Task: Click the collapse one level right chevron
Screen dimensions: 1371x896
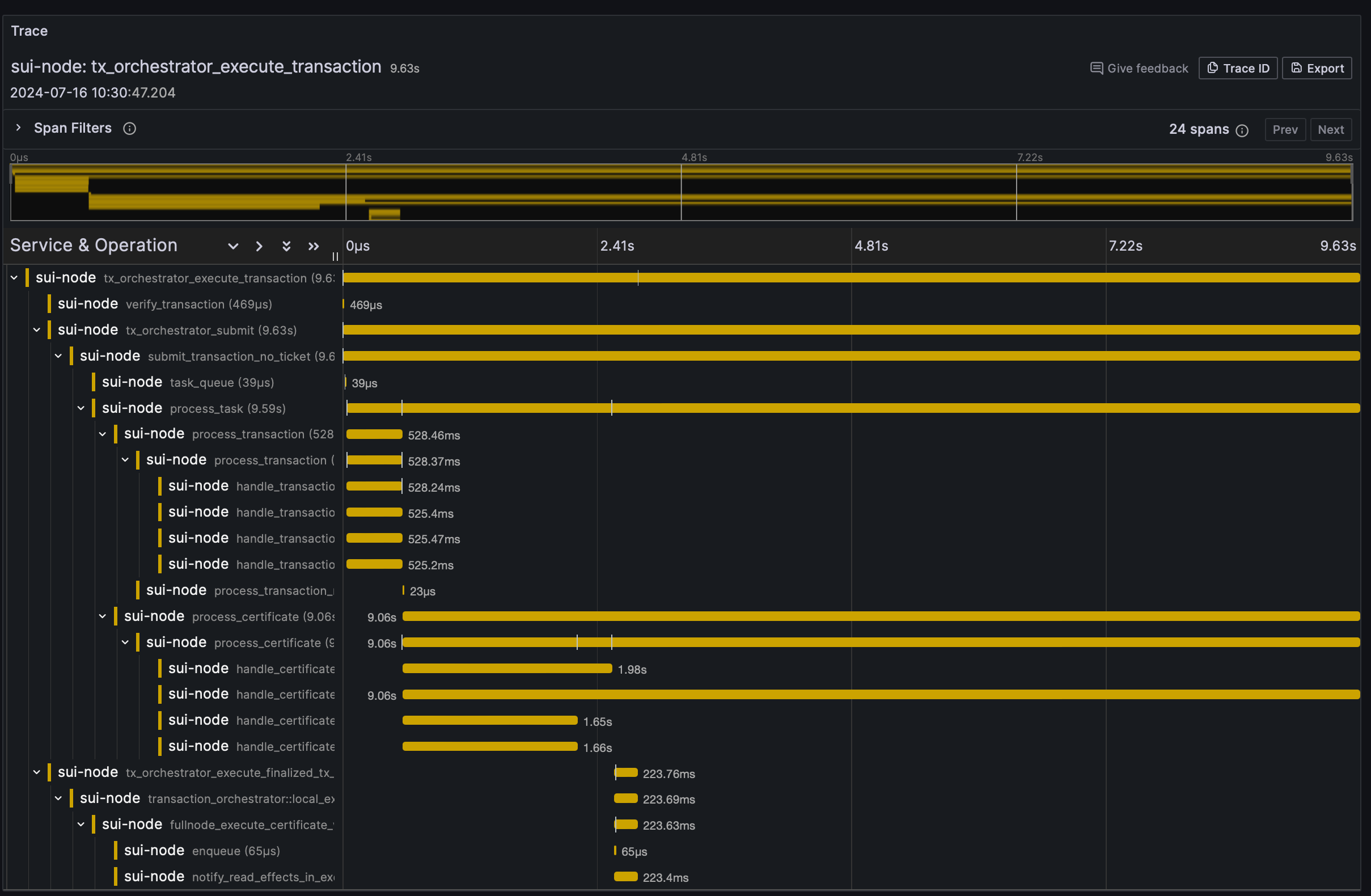Action: tap(259, 246)
